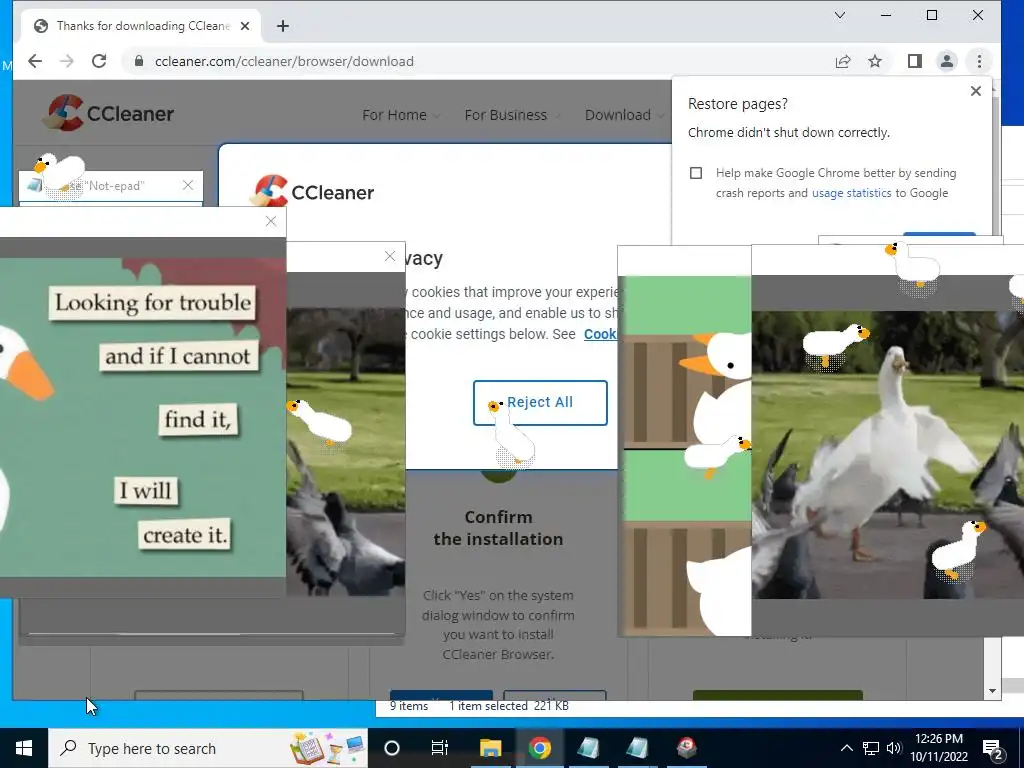Click the site padlock icon
Image resolution: width=1024 pixels, height=768 pixels.
[138, 61]
